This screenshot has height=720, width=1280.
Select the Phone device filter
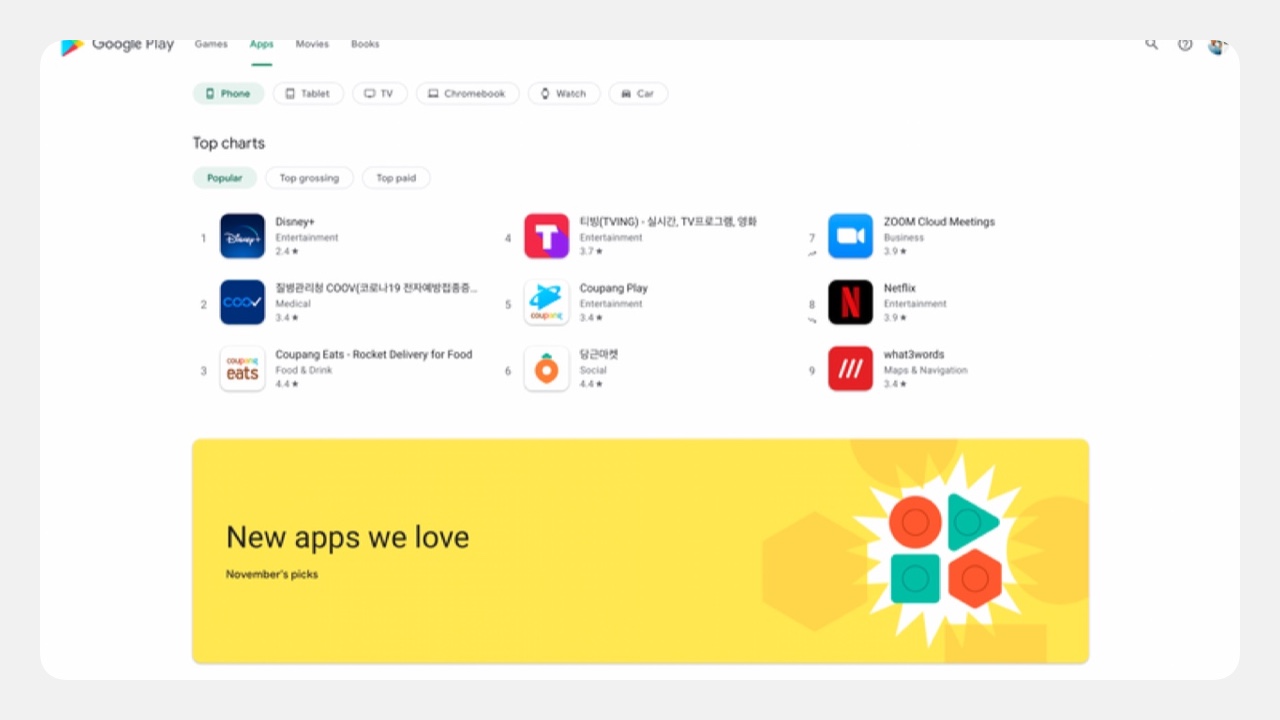point(228,93)
